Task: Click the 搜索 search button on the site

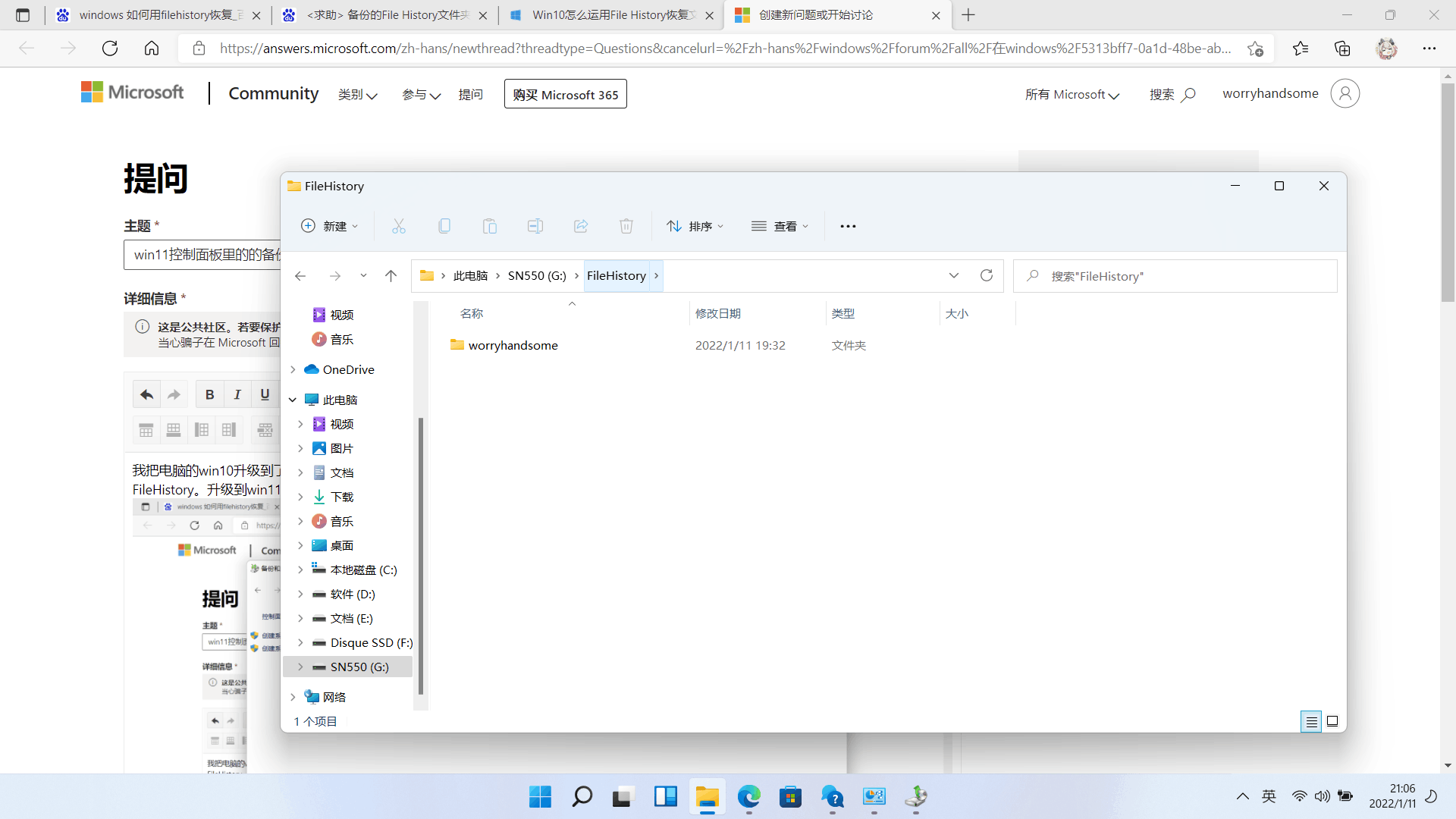Action: coord(1172,94)
